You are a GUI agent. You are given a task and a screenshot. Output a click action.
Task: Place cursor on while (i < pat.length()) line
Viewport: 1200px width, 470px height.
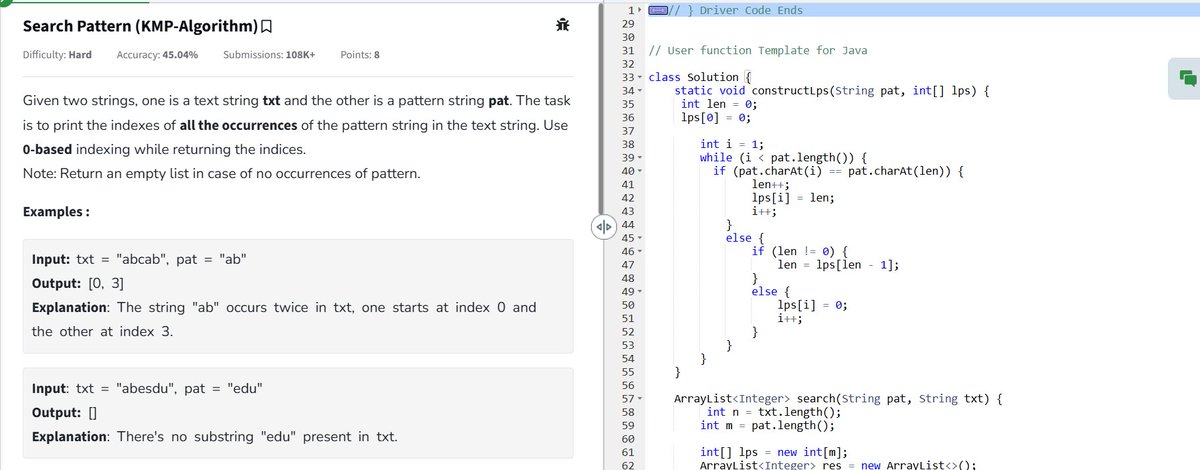pos(783,158)
